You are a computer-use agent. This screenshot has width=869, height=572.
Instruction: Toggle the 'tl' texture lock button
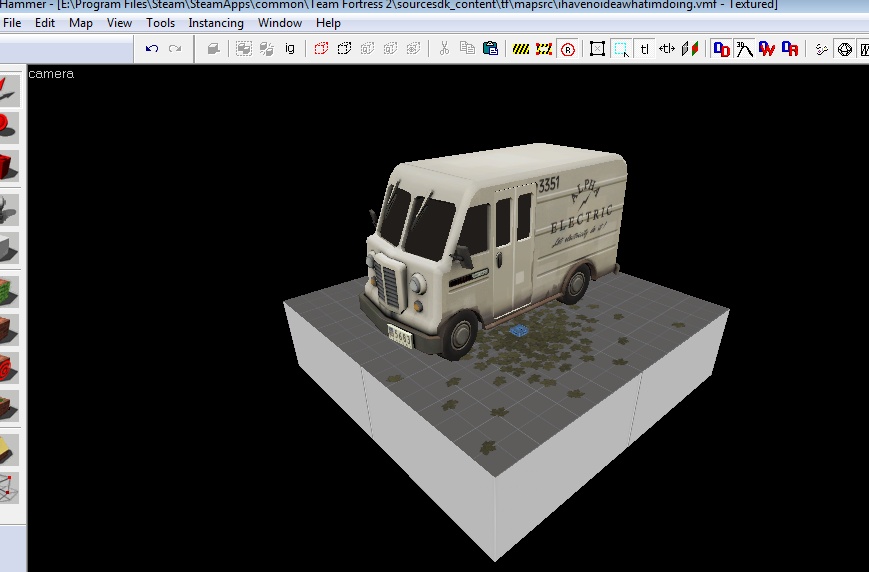(x=644, y=49)
